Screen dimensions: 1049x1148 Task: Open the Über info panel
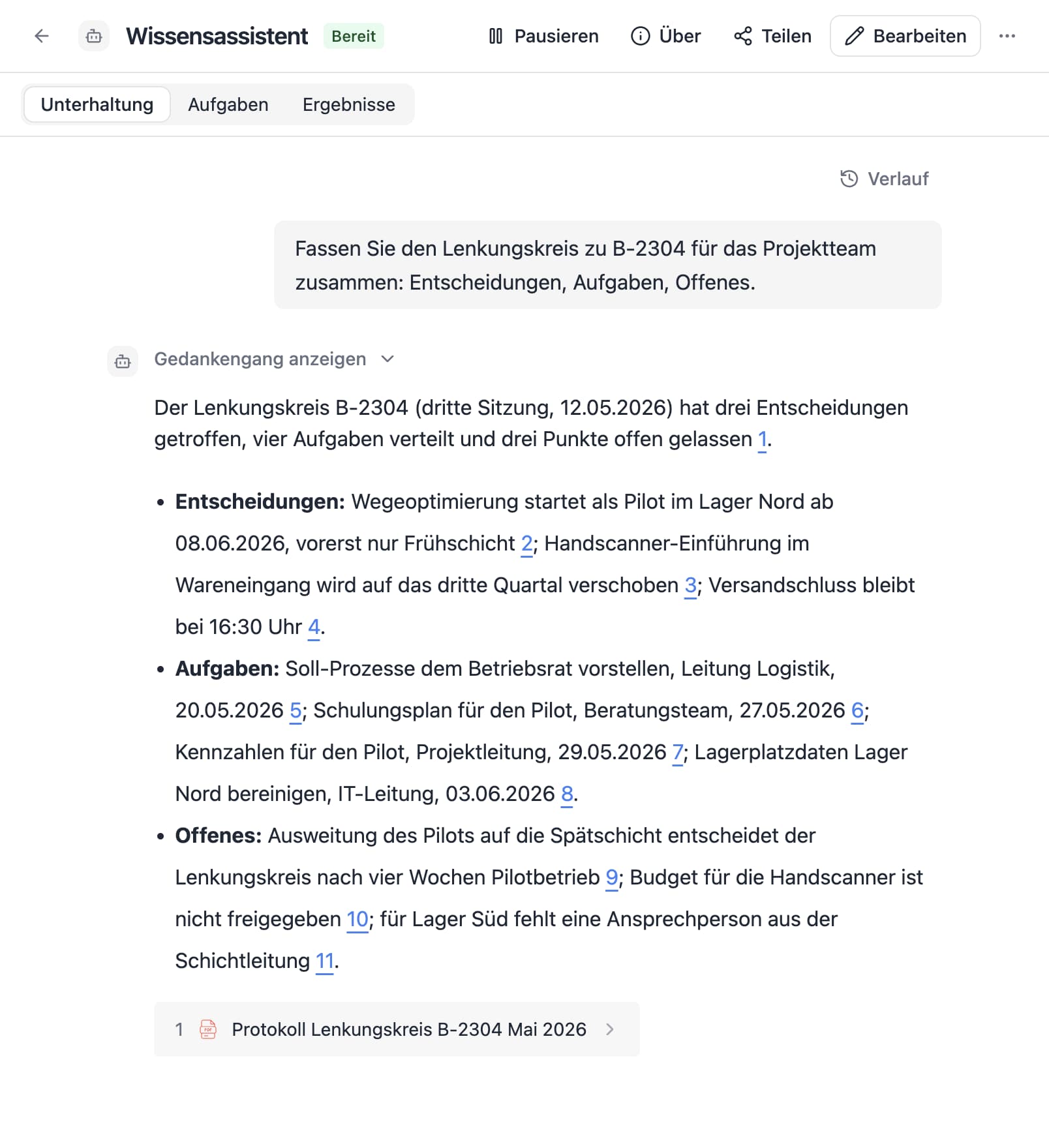pyautogui.click(x=666, y=36)
